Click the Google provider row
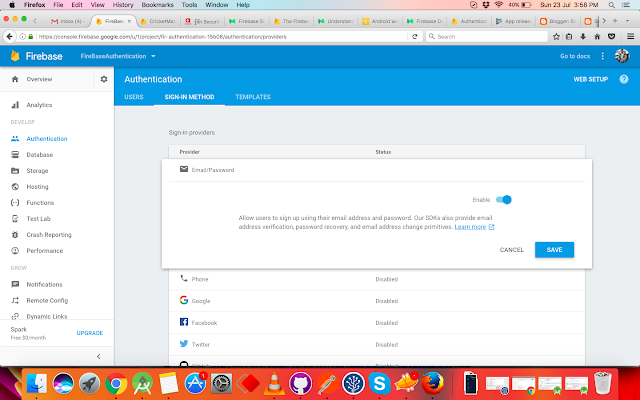 click(377, 301)
